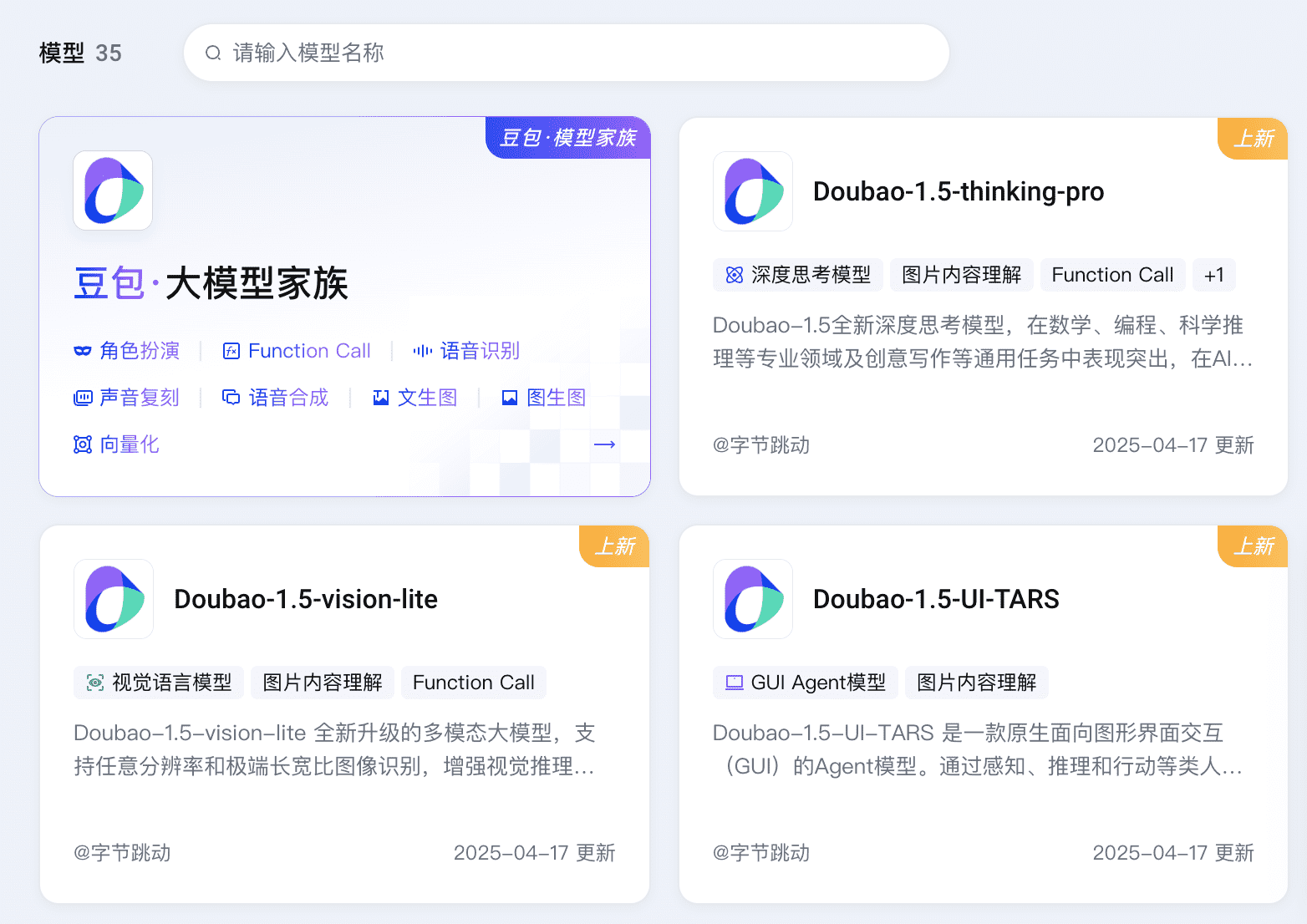Click the 上新 badge on UI-TARS card
Screen dimensions: 1307x924
[x=1253, y=546]
